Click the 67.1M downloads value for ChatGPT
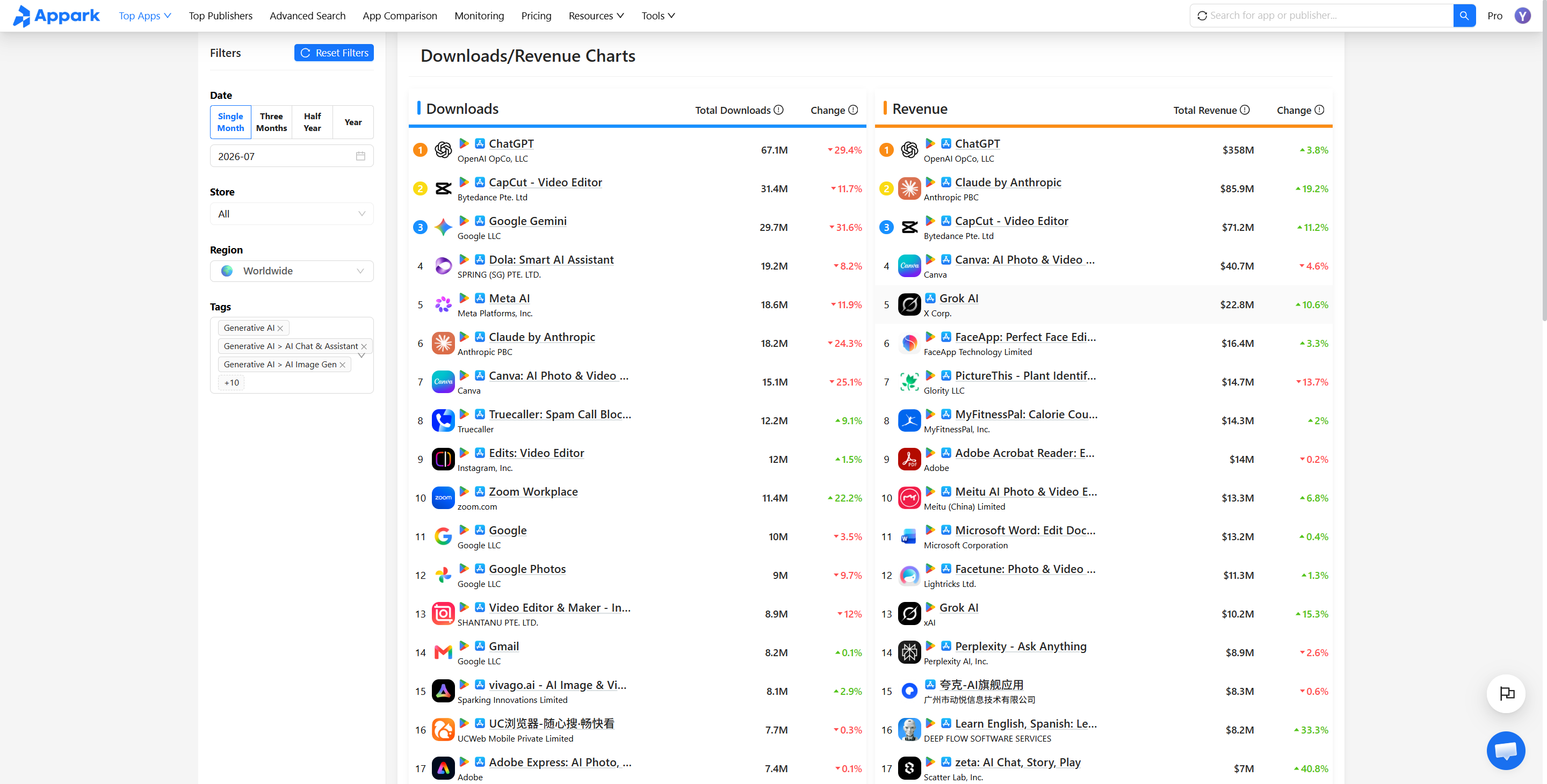The height and width of the screenshot is (784, 1547). [774, 149]
